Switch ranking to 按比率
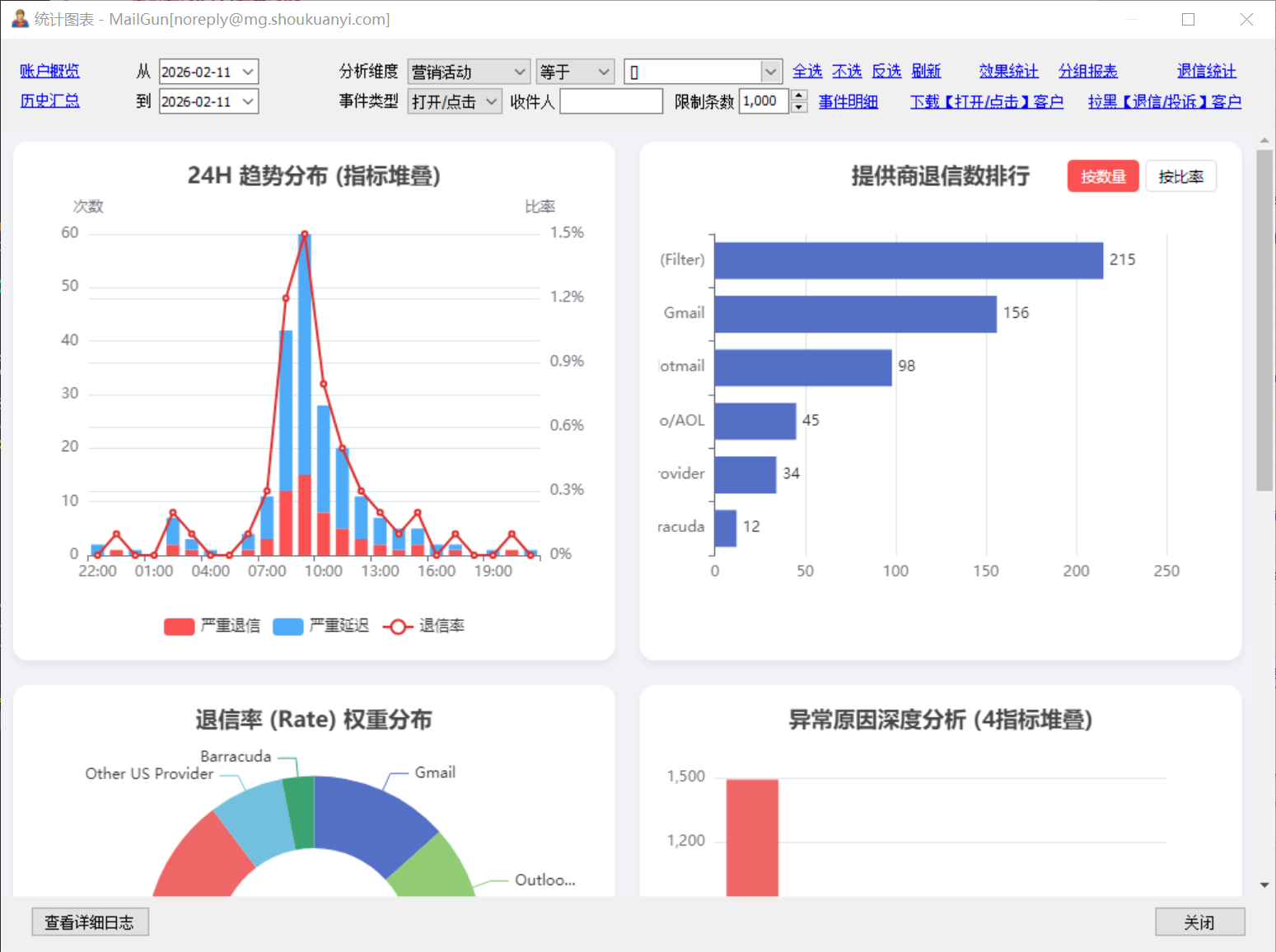This screenshot has height=952, width=1276. click(x=1180, y=176)
